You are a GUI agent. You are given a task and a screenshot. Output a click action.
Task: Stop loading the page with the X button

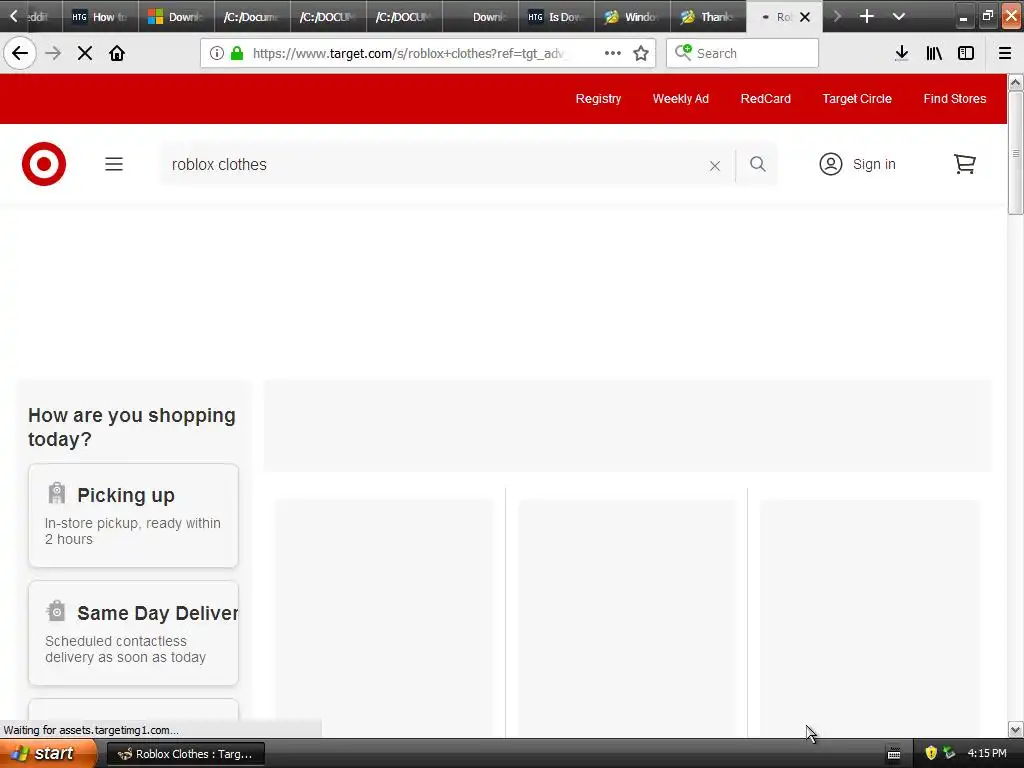click(x=85, y=53)
